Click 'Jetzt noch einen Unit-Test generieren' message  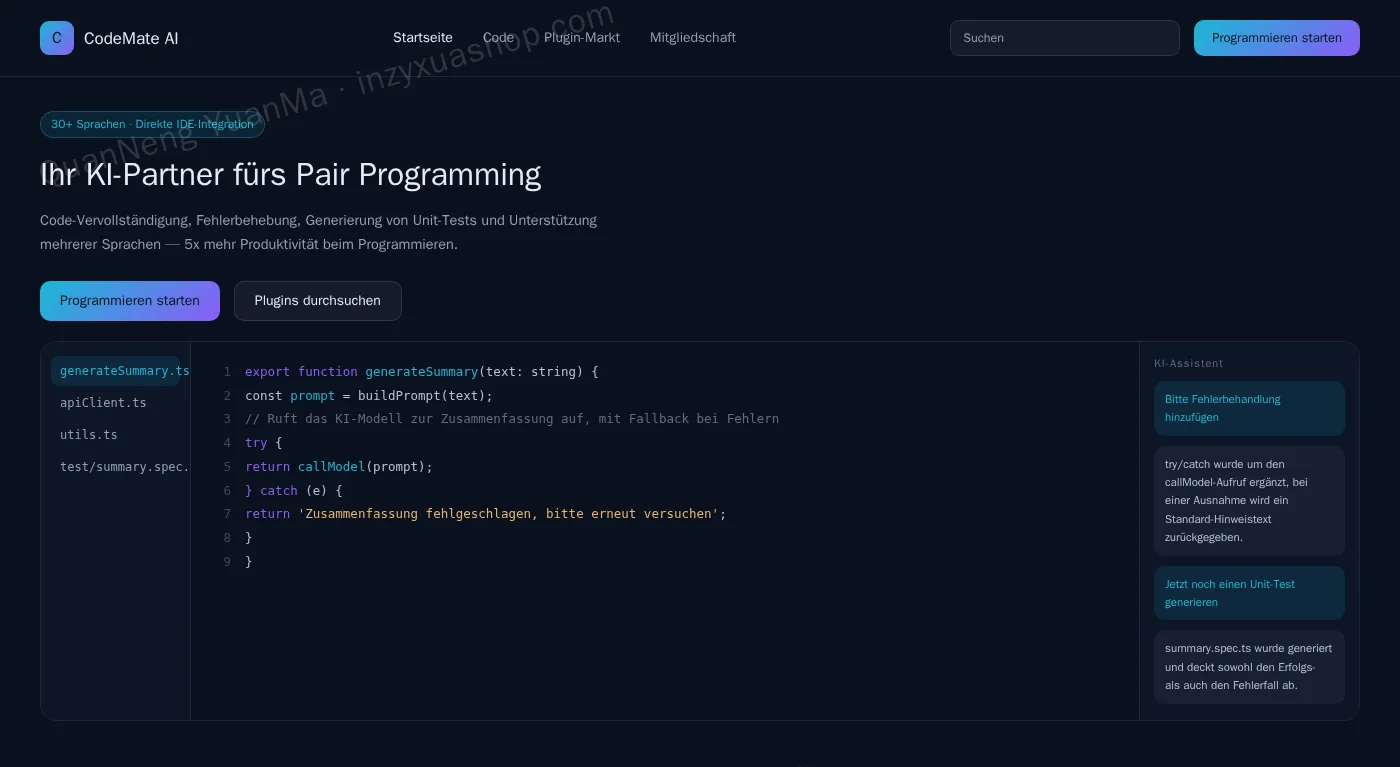[x=1249, y=593]
